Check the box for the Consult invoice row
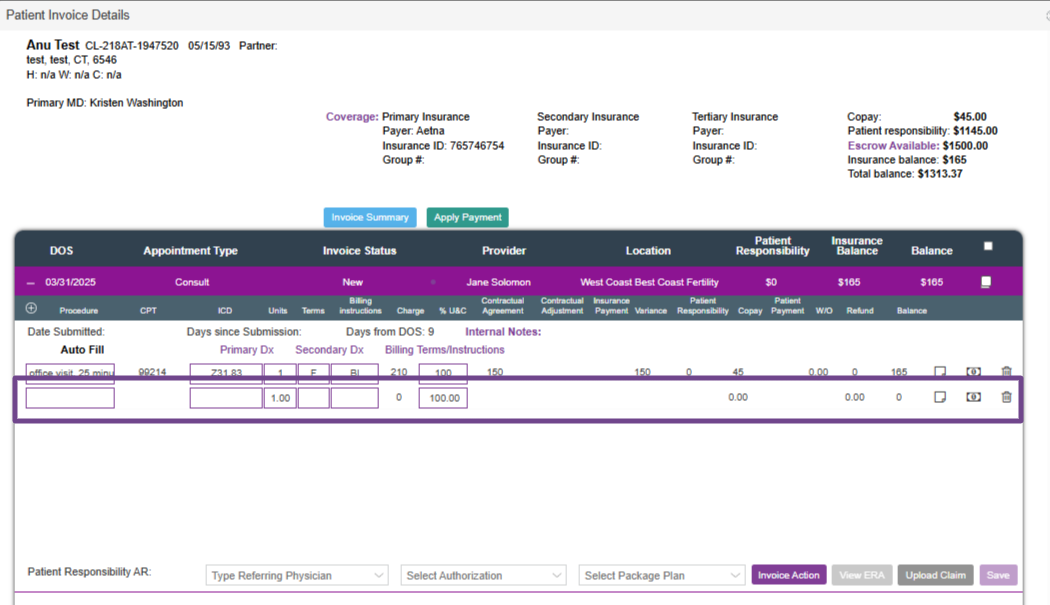This screenshot has width=1050, height=605. pyautogui.click(x=986, y=283)
